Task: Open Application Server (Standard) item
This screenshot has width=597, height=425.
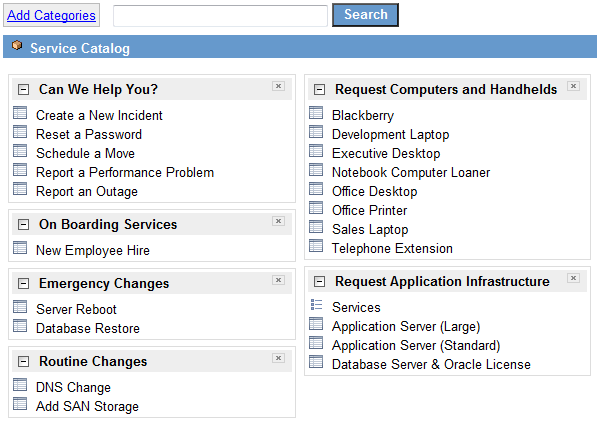Action: coord(416,346)
